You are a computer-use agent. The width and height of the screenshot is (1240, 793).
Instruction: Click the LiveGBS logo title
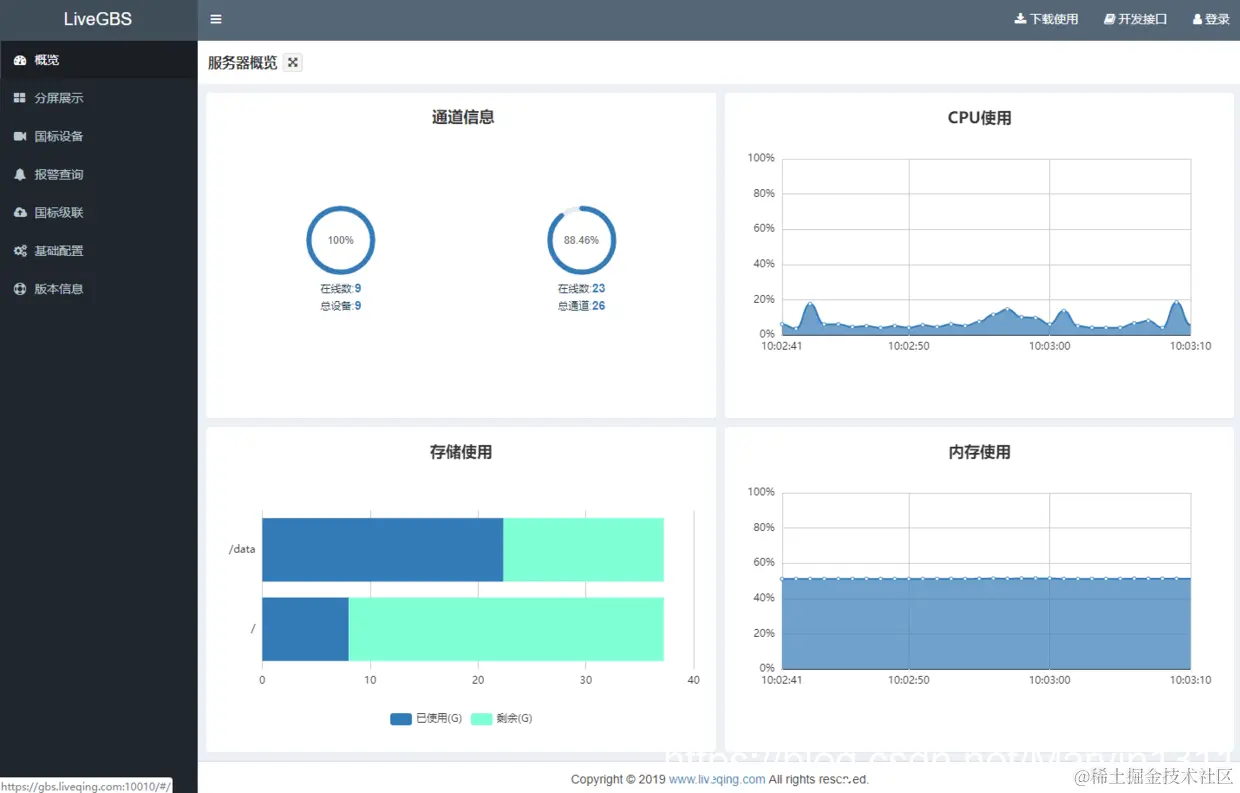[x=98, y=19]
